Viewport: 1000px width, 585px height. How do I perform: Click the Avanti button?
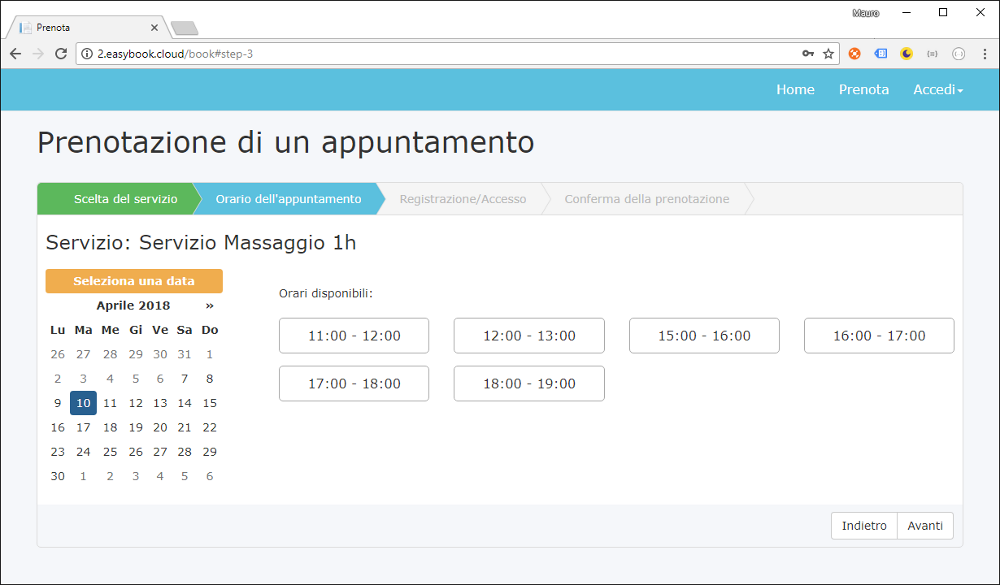coord(925,525)
